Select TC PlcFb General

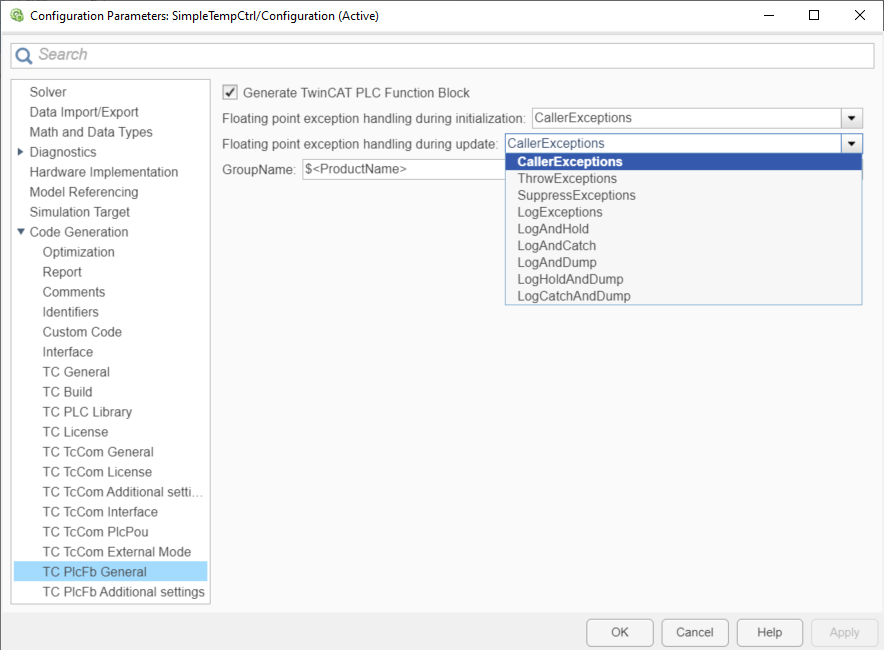110,572
